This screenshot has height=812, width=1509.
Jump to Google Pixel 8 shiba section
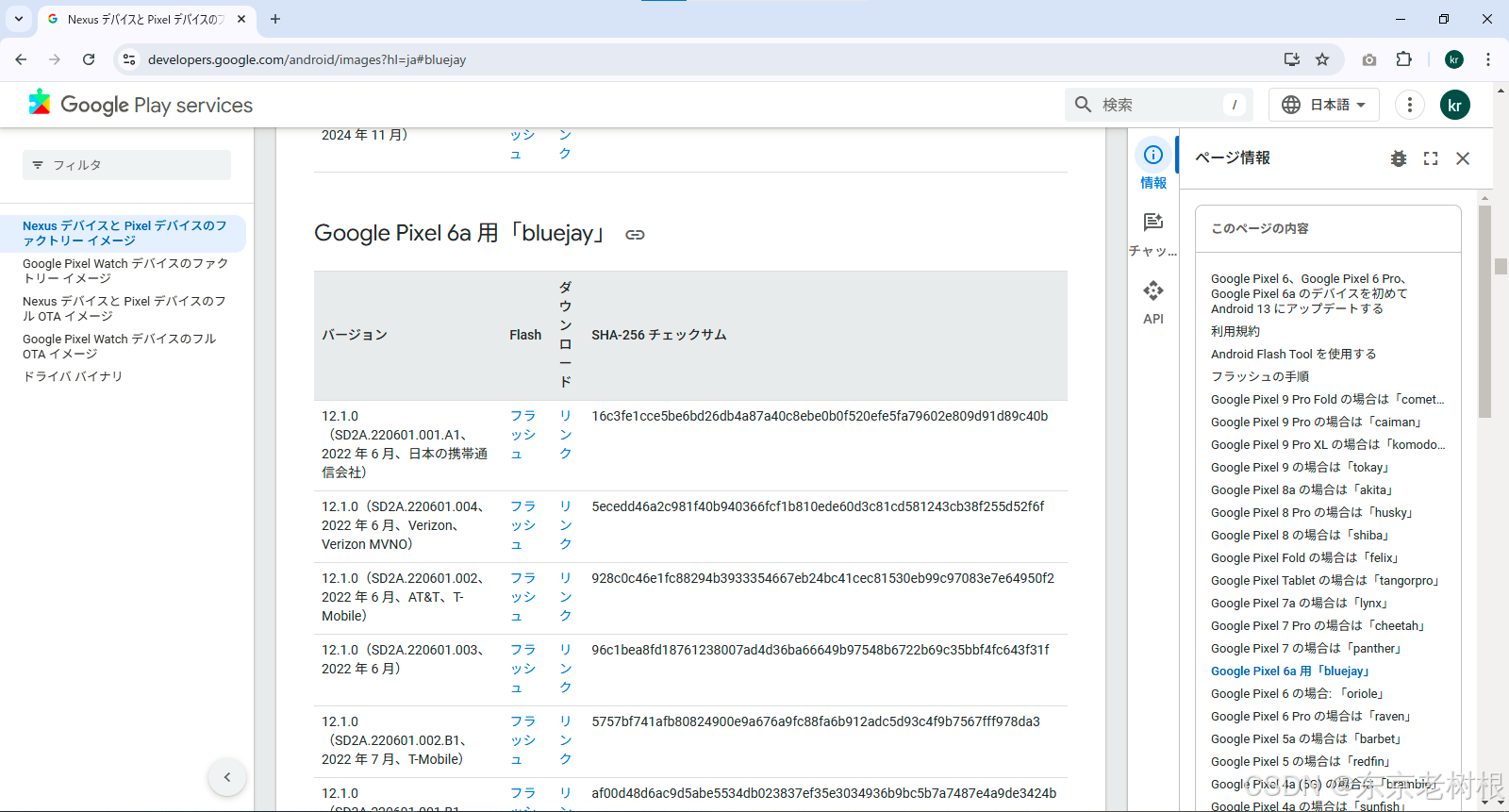click(x=1301, y=535)
